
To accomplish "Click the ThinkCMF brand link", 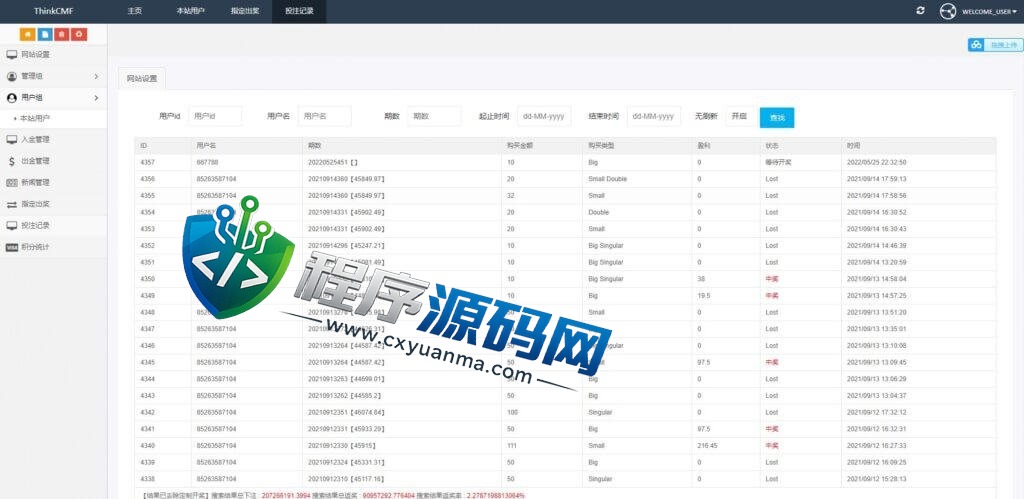I will 52,11.
